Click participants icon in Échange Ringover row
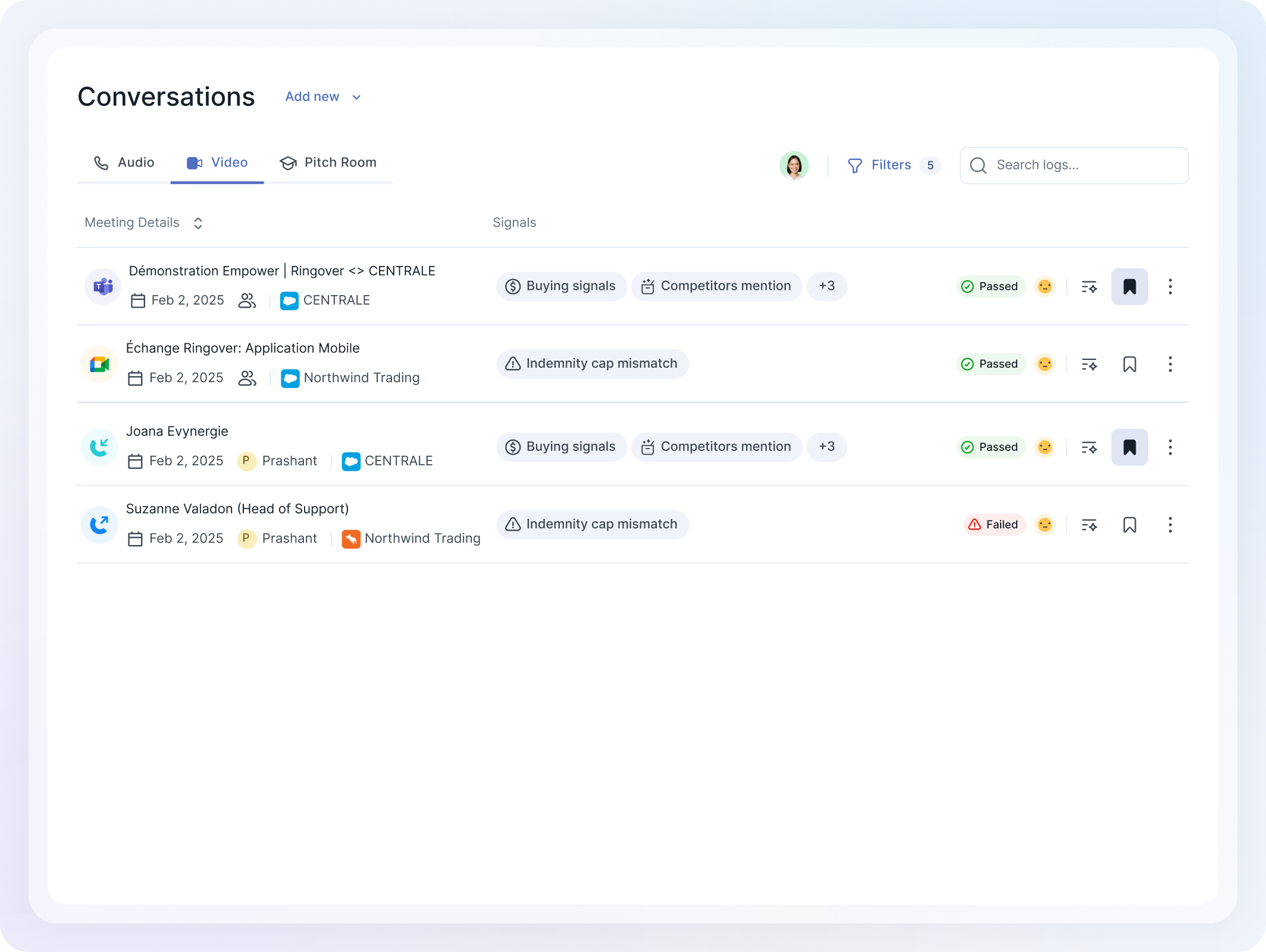This screenshot has width=1266, height=952. [247, 378]
